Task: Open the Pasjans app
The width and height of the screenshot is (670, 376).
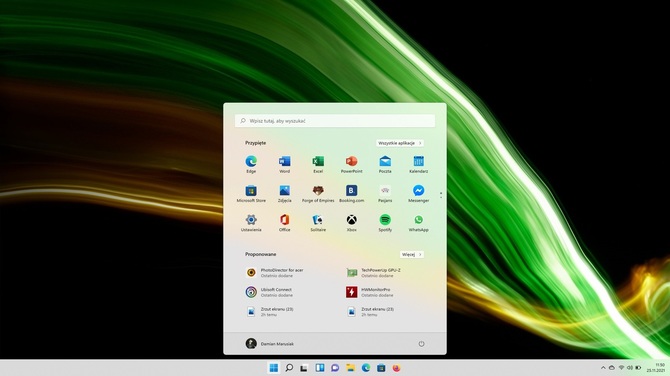Action: pos(385,194)
